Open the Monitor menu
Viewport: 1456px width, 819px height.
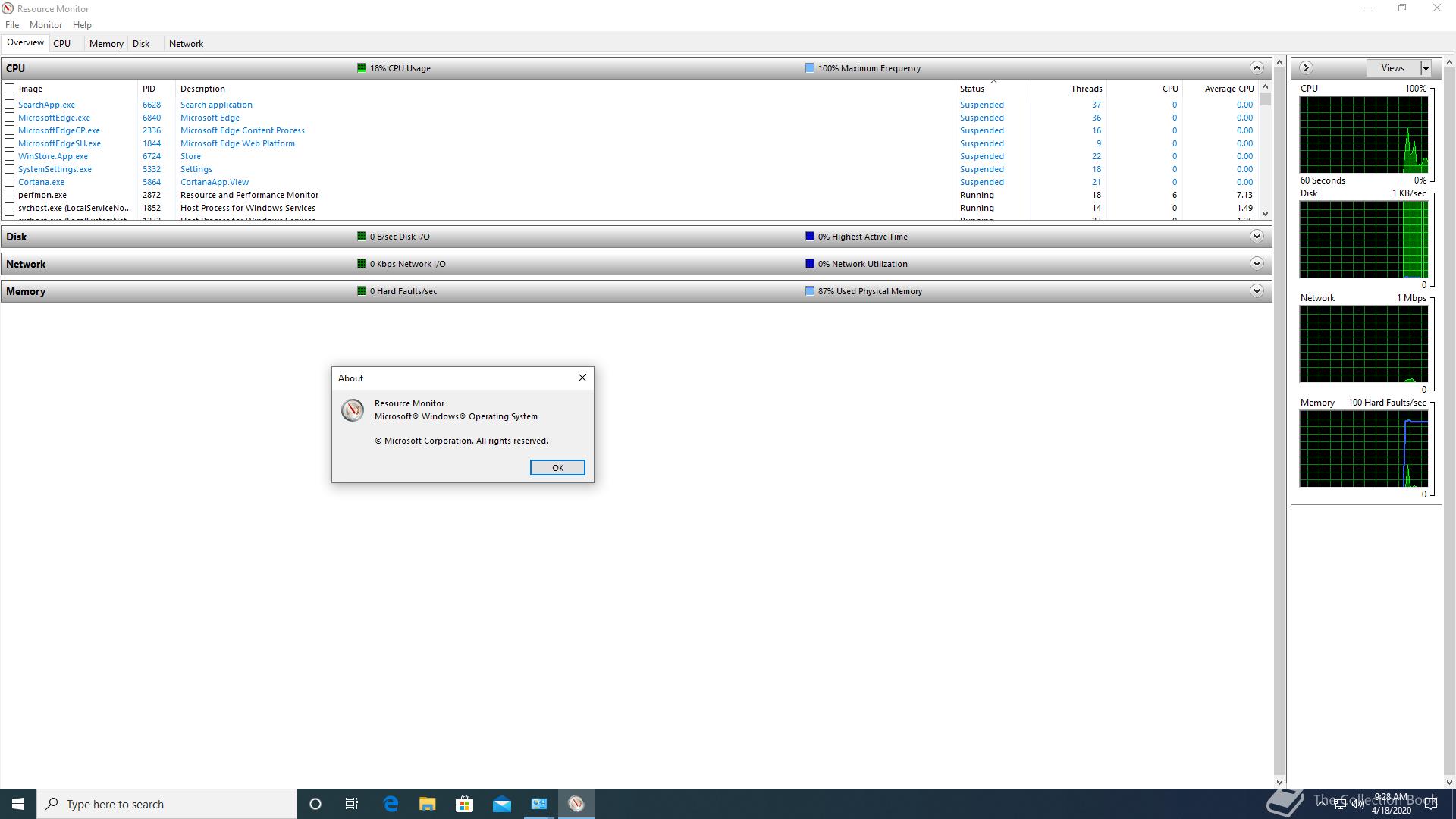click(x=45, y=25)
